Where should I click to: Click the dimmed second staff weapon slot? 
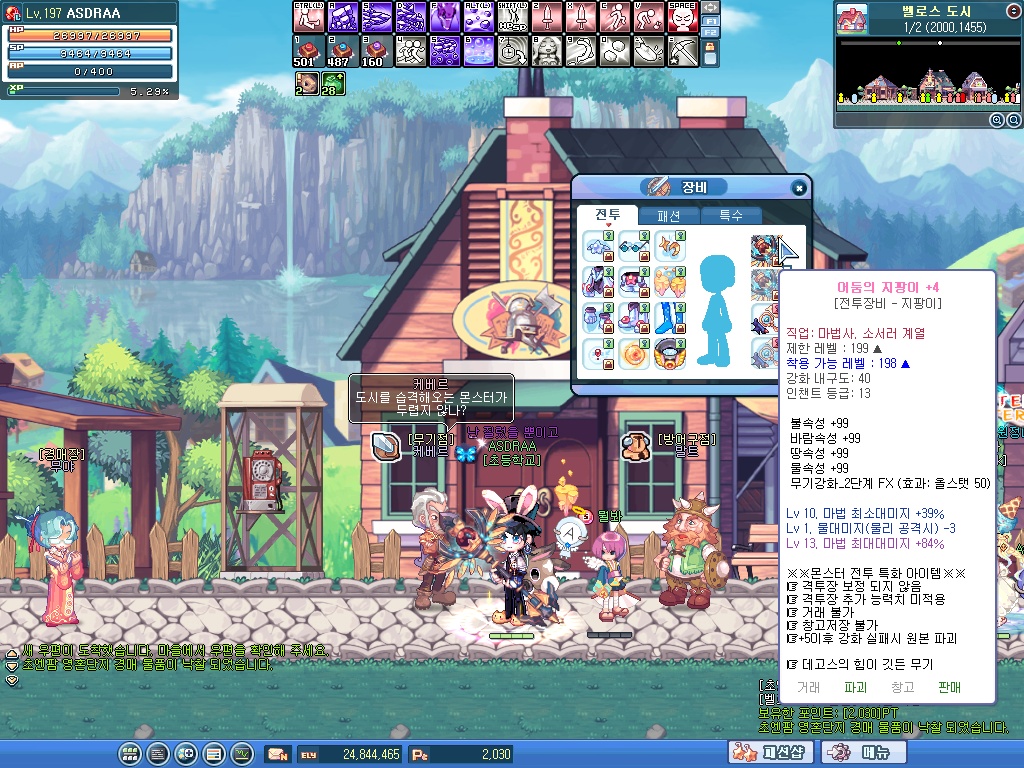click(765, 283)
